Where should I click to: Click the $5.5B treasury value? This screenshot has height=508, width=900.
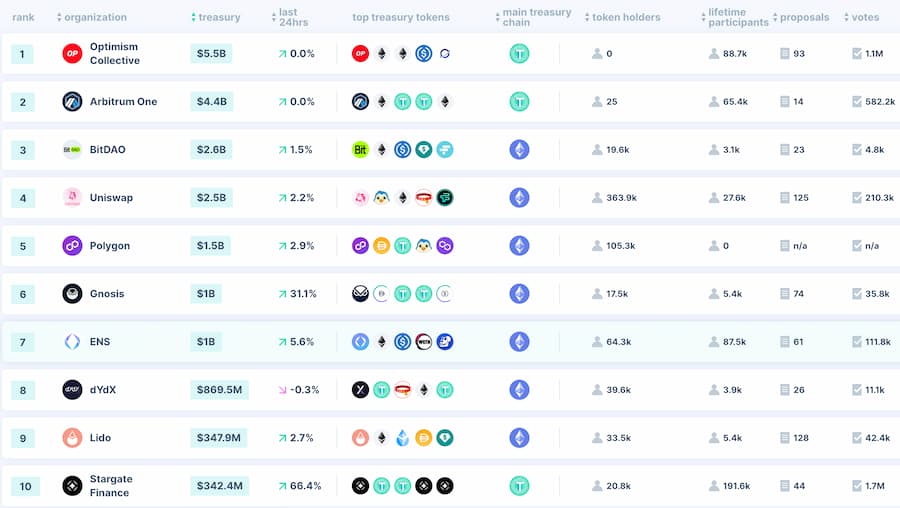coord(211,53)
